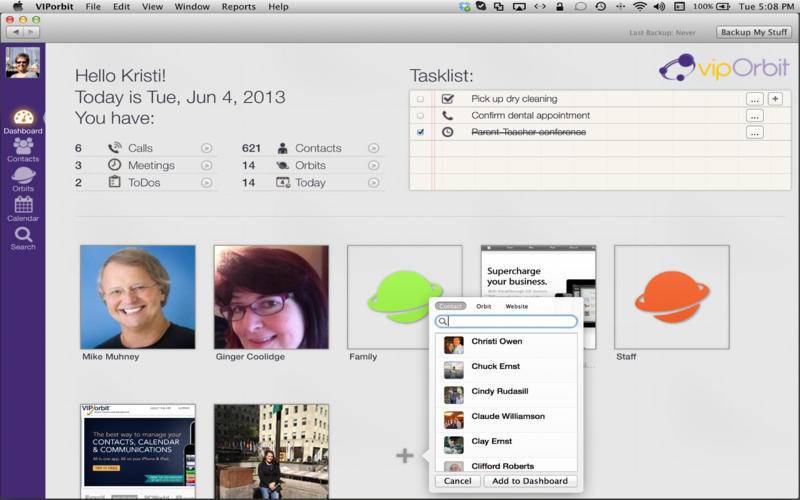
Task: Open the Window menu
Action: 192,7
